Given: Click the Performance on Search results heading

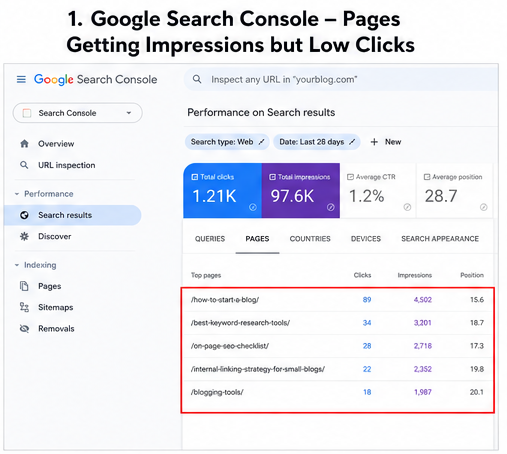Looking at the screenshot, I should point(261,112).
